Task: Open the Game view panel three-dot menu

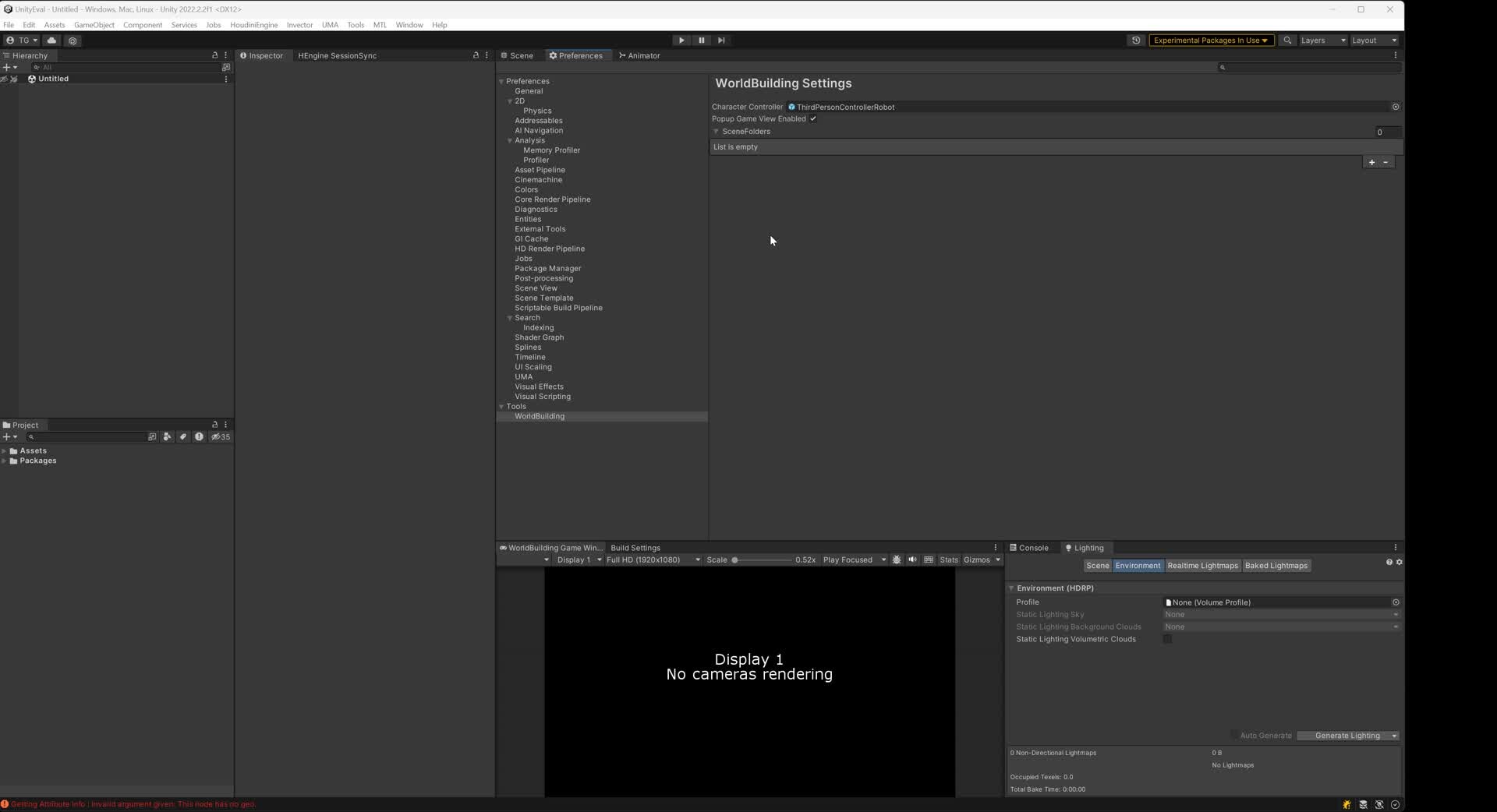Action: coord(995,548)
